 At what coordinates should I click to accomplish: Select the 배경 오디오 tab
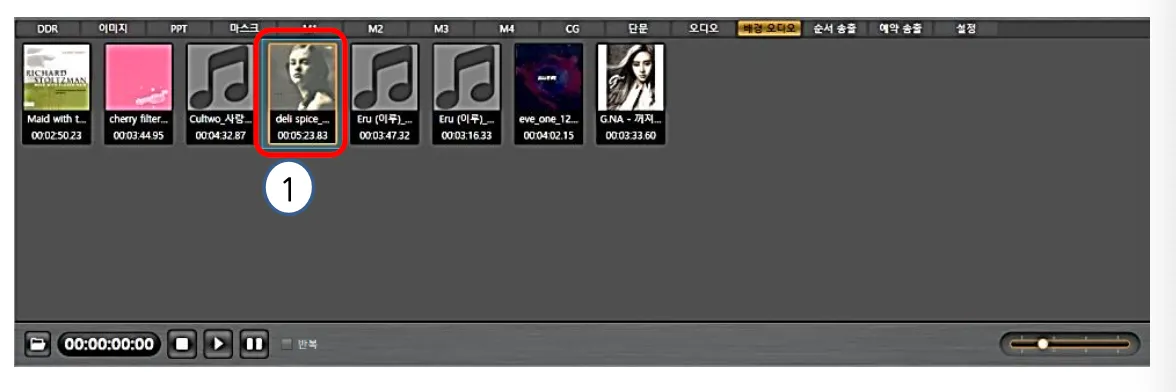[x=770, y=29]
